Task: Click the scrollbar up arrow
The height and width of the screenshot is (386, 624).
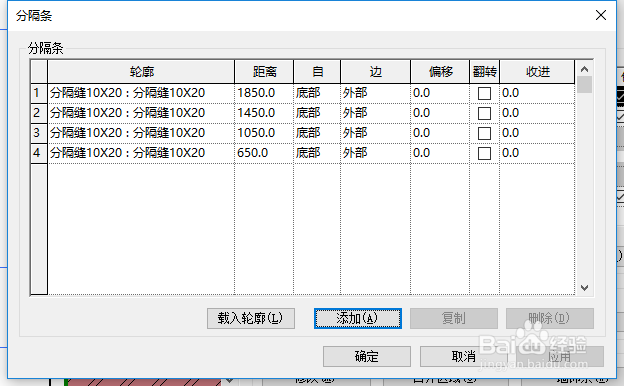Action: tap(584, 69)
